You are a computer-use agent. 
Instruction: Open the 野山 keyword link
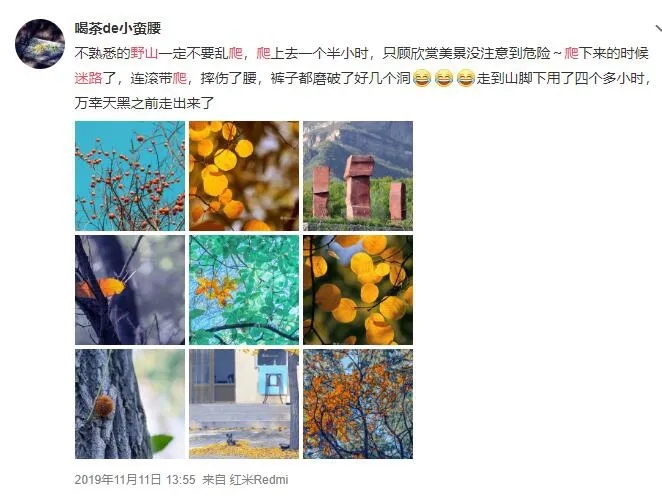coord(144,53)
